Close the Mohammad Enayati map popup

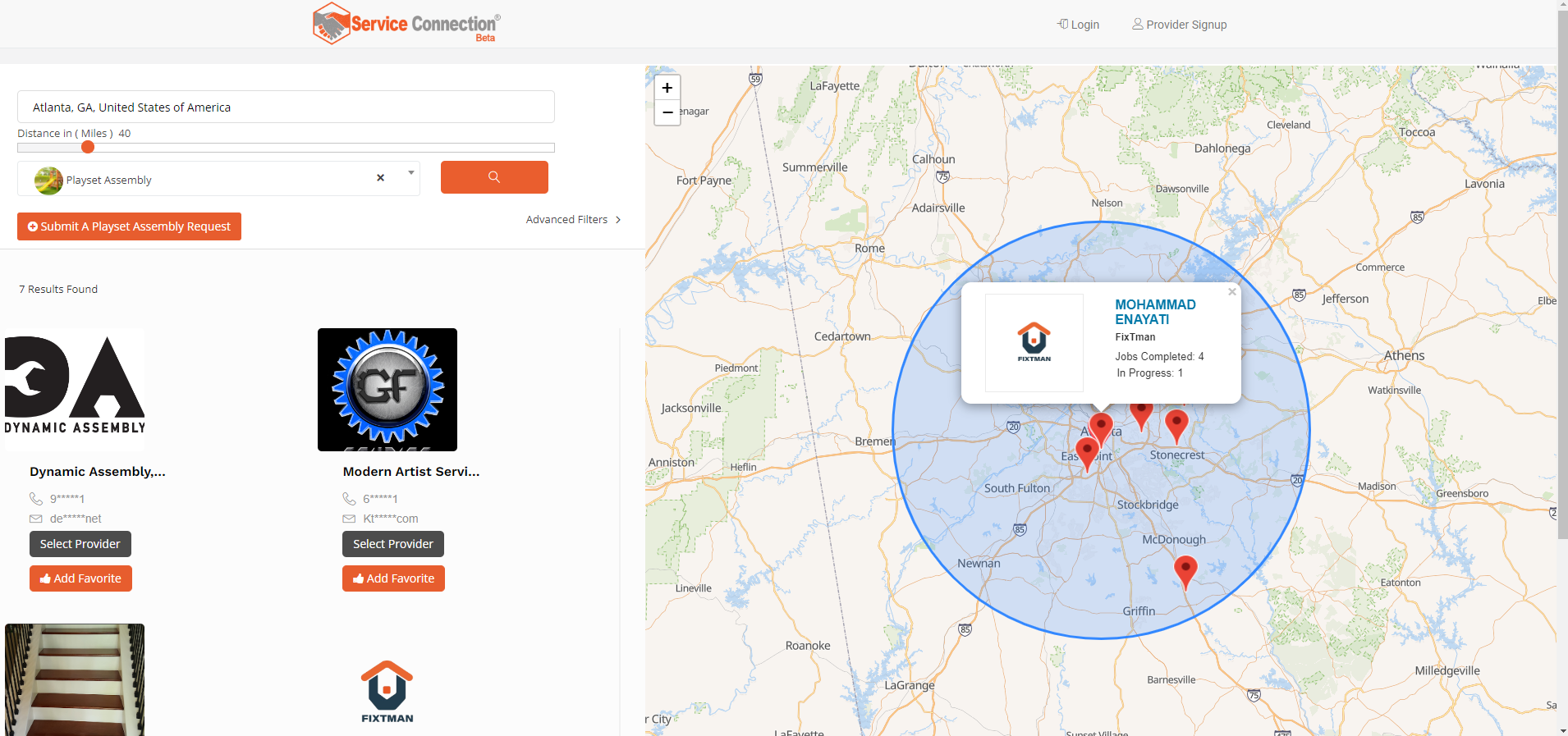[x=1231, y=292]
